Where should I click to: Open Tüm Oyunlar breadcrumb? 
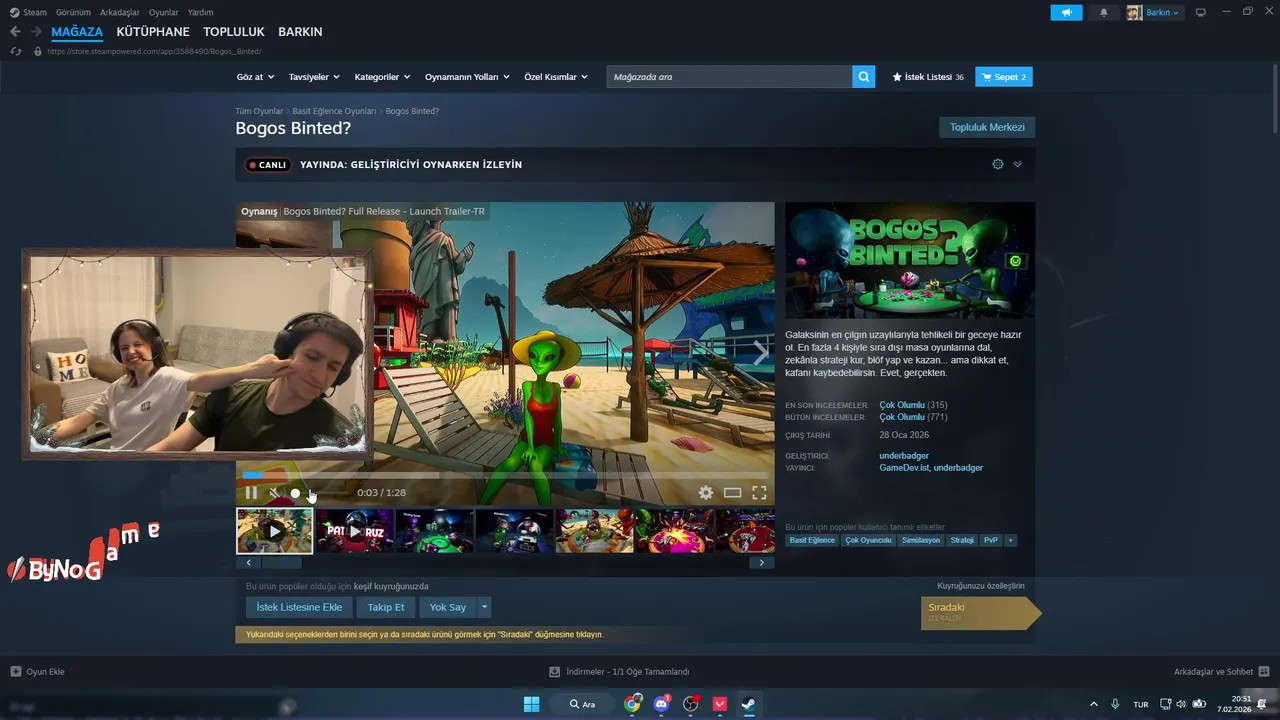(259, 111)
